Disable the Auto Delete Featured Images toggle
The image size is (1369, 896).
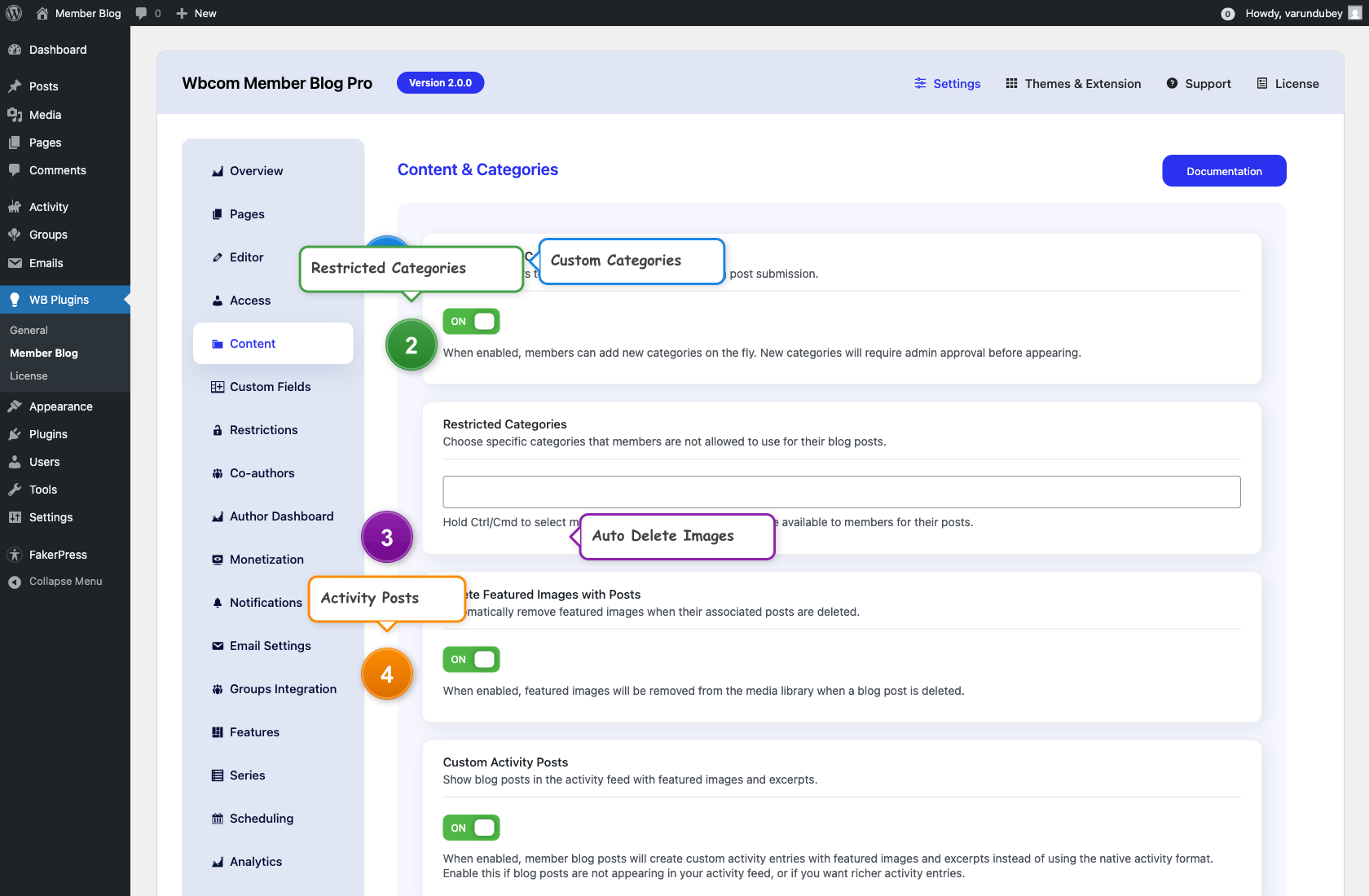(471, 659)
